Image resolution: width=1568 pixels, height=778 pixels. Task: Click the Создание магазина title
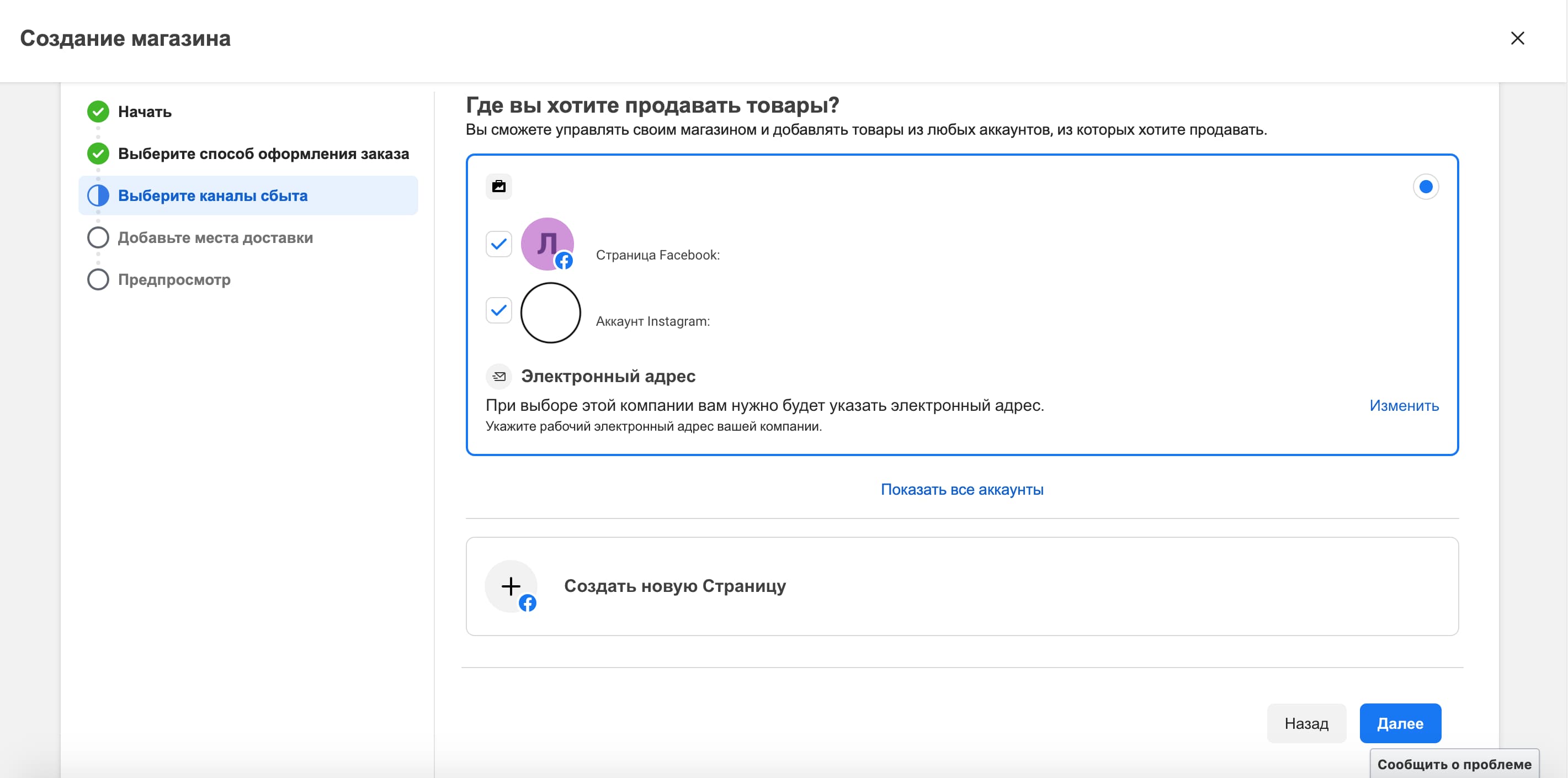pos(125,38)
